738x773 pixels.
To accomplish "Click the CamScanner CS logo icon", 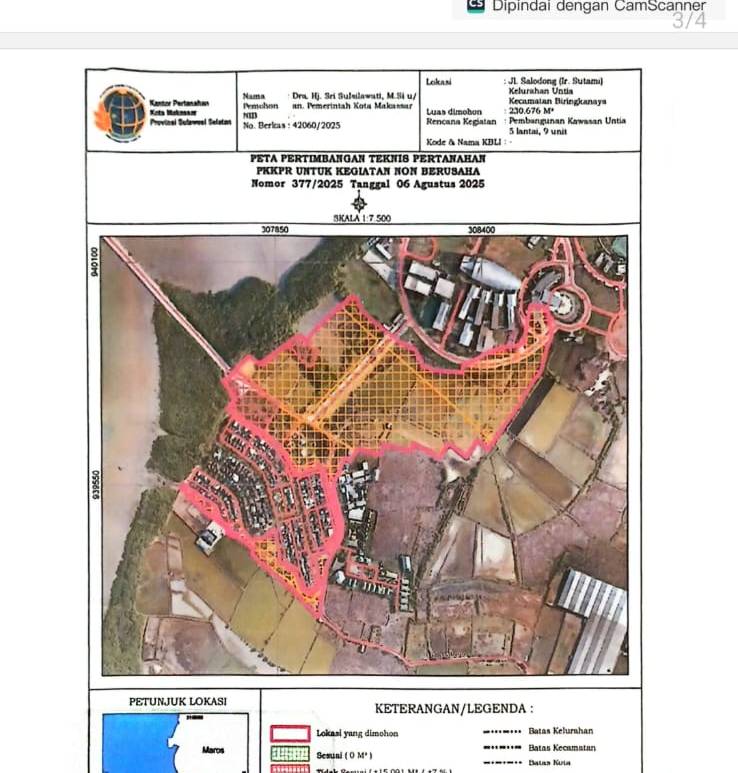I will (476, 5).
